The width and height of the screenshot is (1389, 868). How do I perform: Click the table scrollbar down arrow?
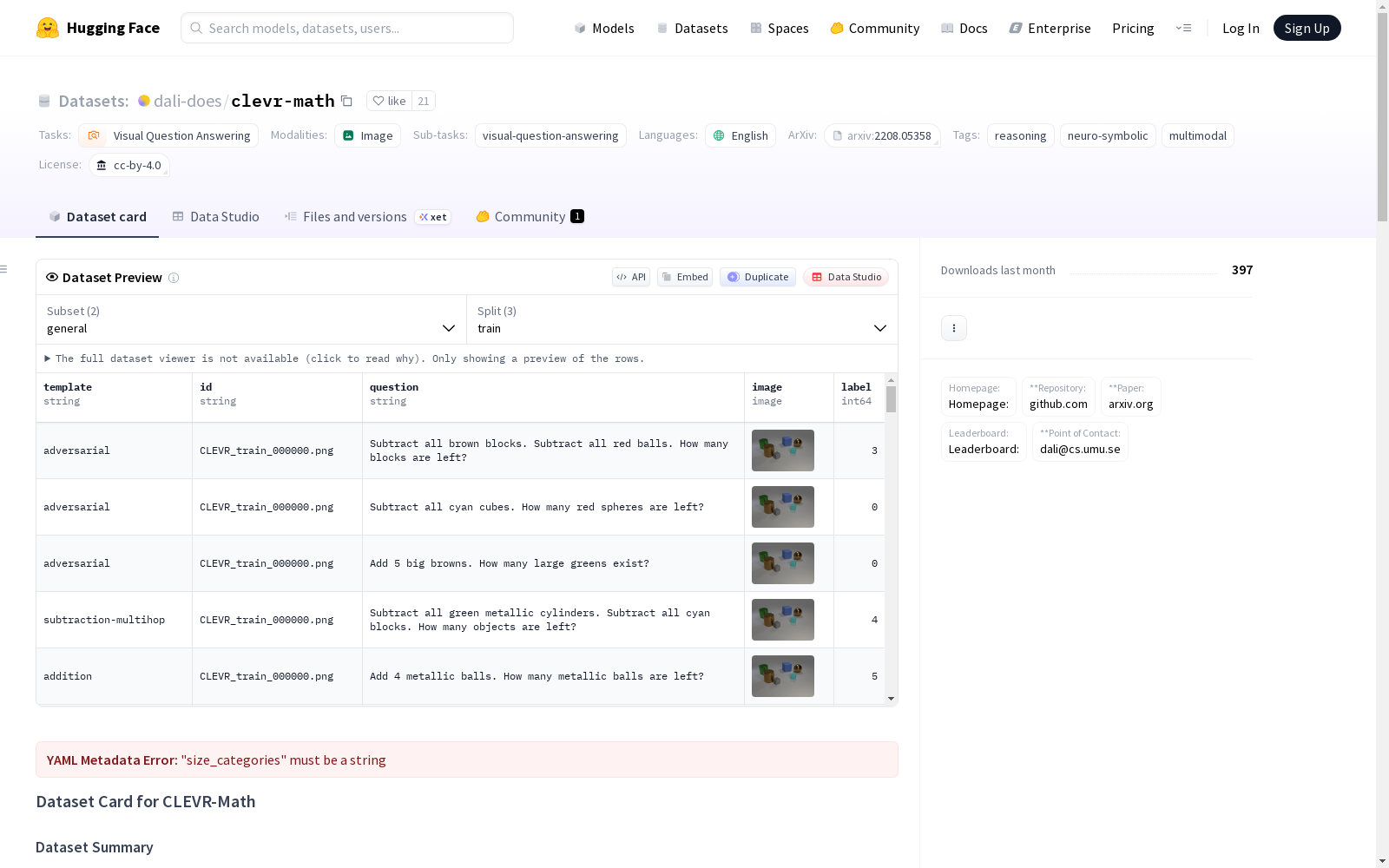point(891,699)
